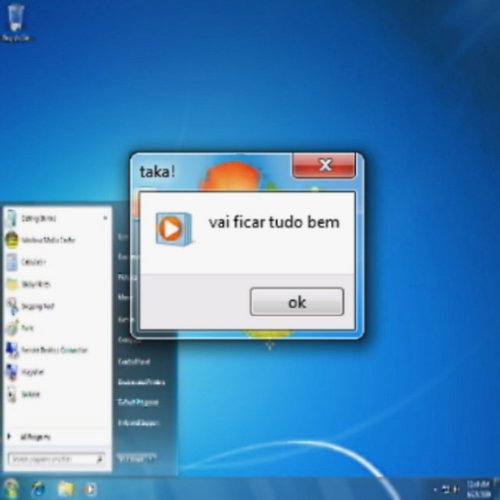Expand All Programs list
The height and width of the screenshot is (500, 500).
click(x=29, y=437)
